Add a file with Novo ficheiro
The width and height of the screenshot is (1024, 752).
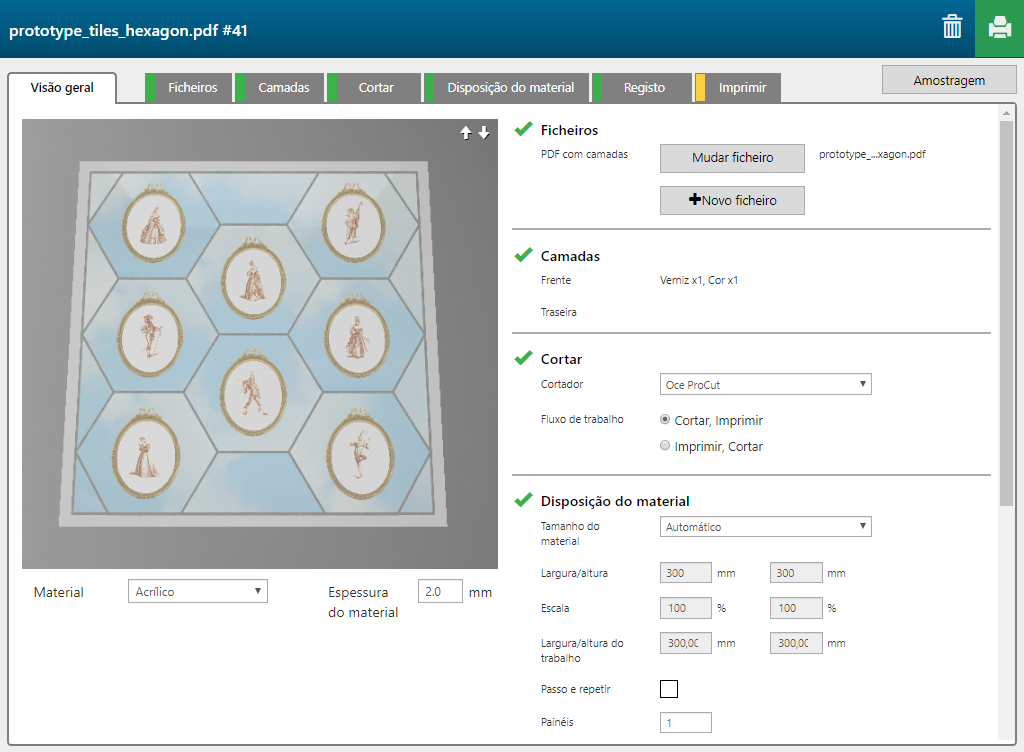(732, 200)
